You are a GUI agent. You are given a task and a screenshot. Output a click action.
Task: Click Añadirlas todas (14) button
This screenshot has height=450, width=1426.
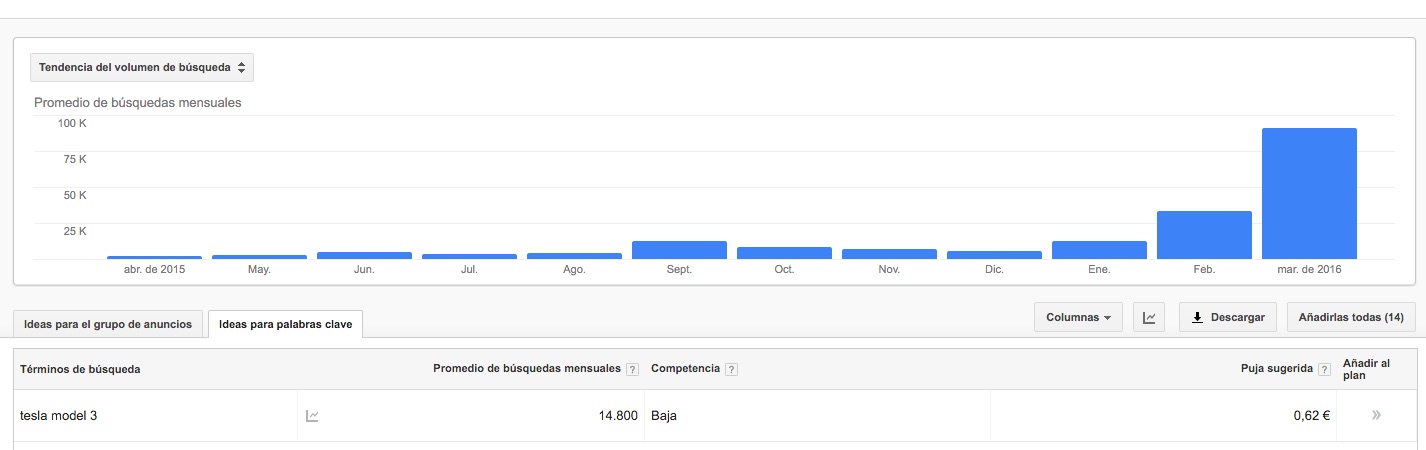click(x=1351, y=318)
